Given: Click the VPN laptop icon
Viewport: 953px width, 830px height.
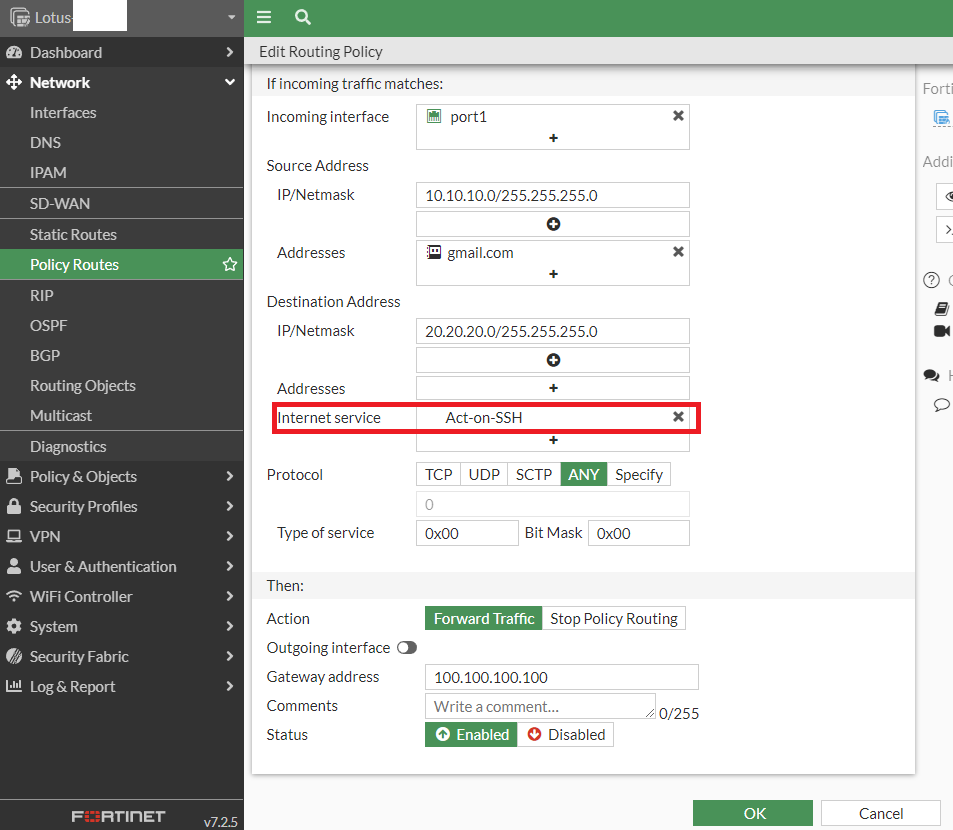Looking at the screenshot, I should pos(14,537).
